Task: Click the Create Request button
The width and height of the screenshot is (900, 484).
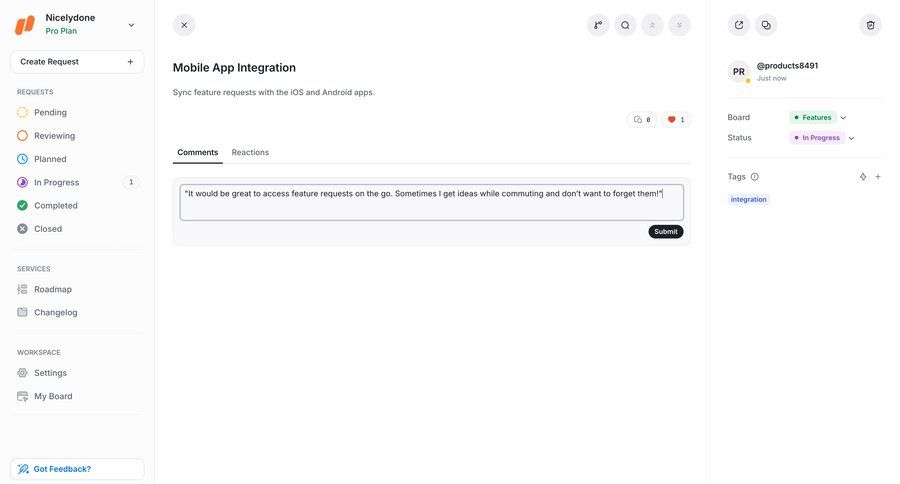Action: [x=77, y=62]
